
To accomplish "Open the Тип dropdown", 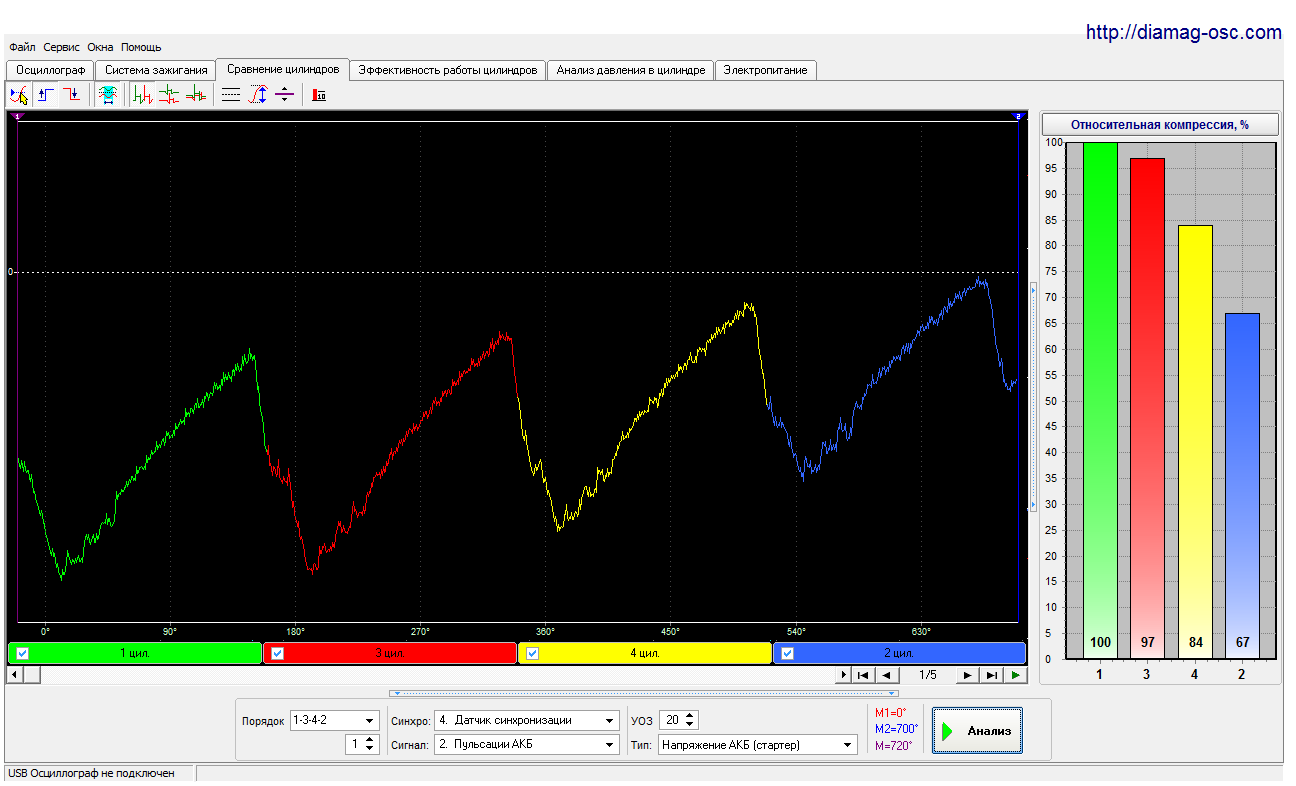I will click(x=849, y=744).
